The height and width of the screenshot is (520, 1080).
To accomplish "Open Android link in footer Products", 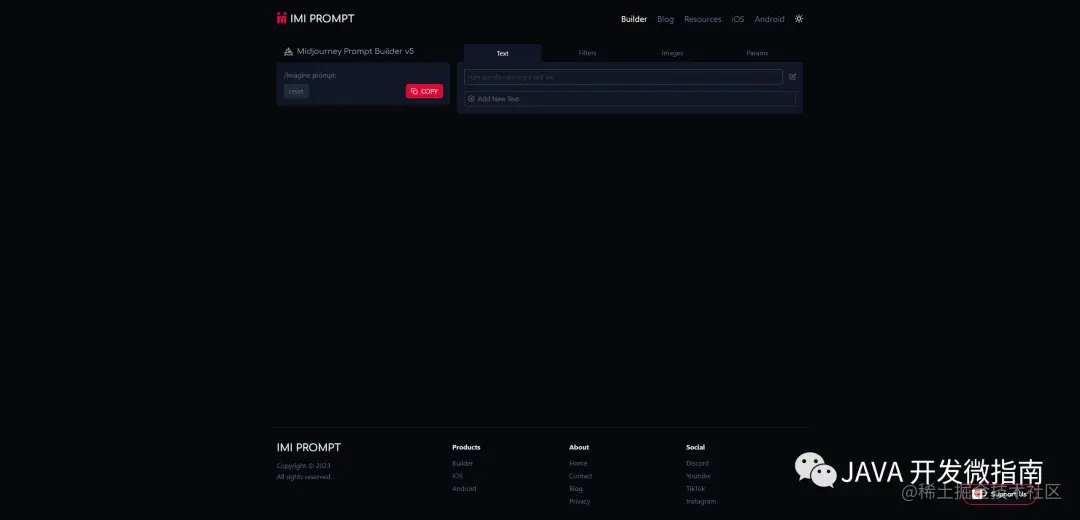I will pyautogui.click(x=464, y=488).
